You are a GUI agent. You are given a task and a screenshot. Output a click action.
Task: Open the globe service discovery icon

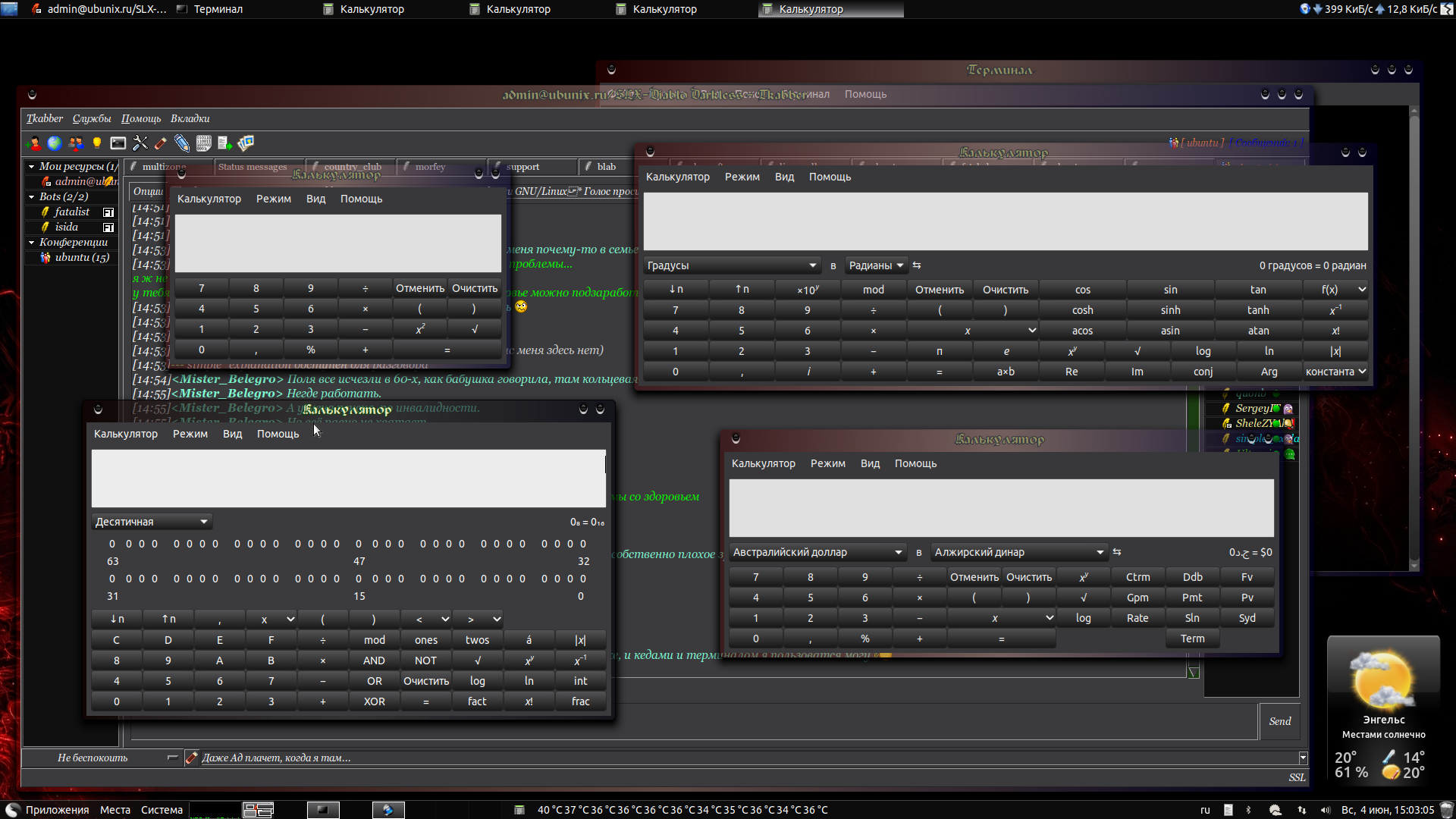[55, 143]
